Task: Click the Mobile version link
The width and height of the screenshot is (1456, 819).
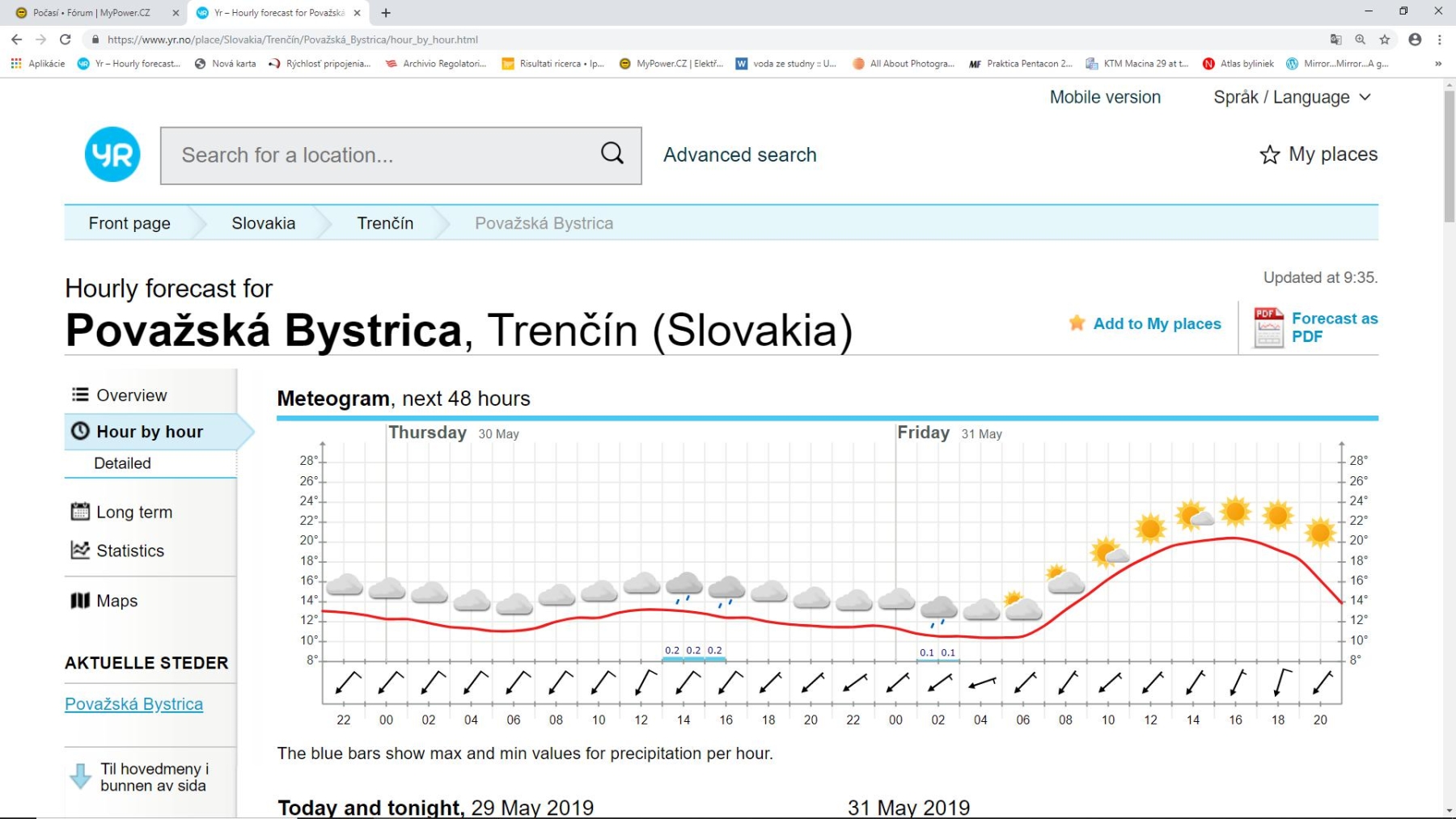Action: pos(1105,97)
